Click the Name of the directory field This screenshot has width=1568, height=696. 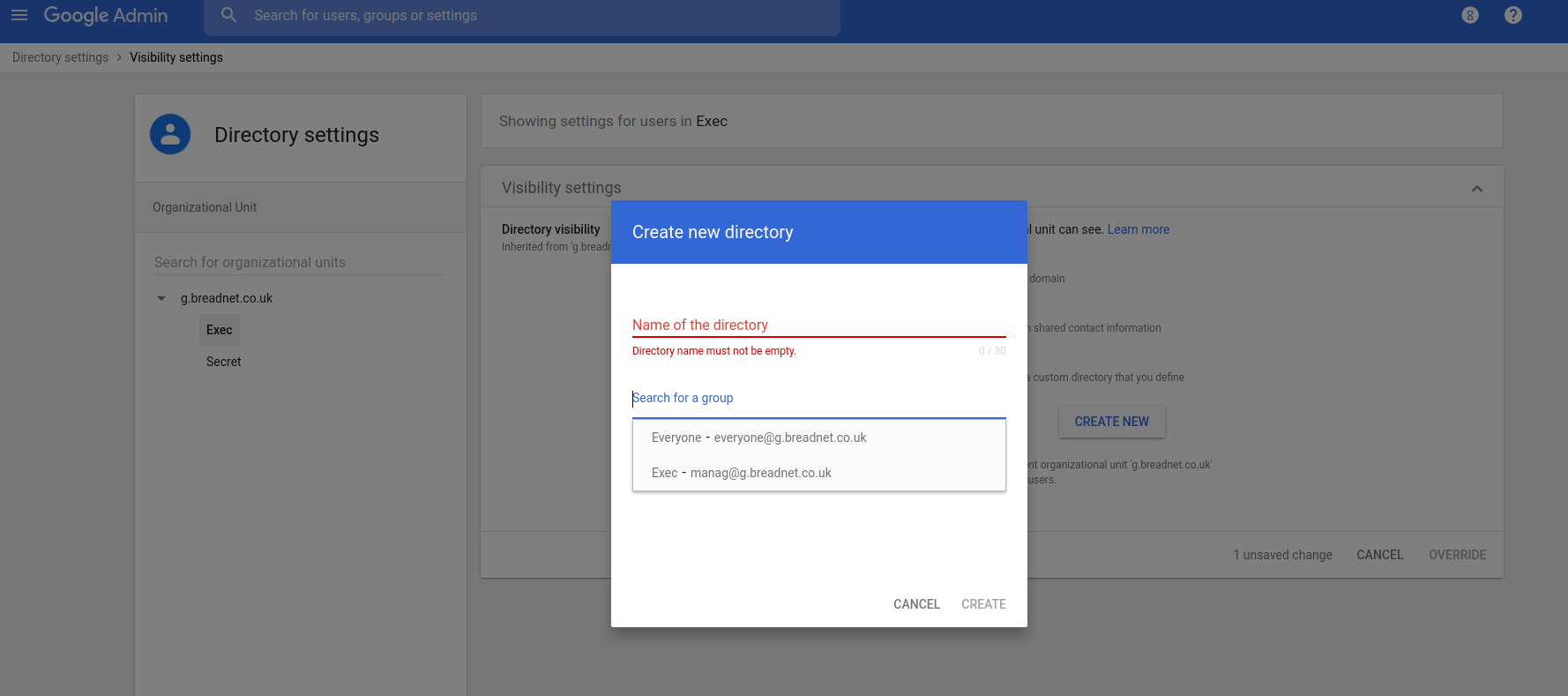point(818,325)
